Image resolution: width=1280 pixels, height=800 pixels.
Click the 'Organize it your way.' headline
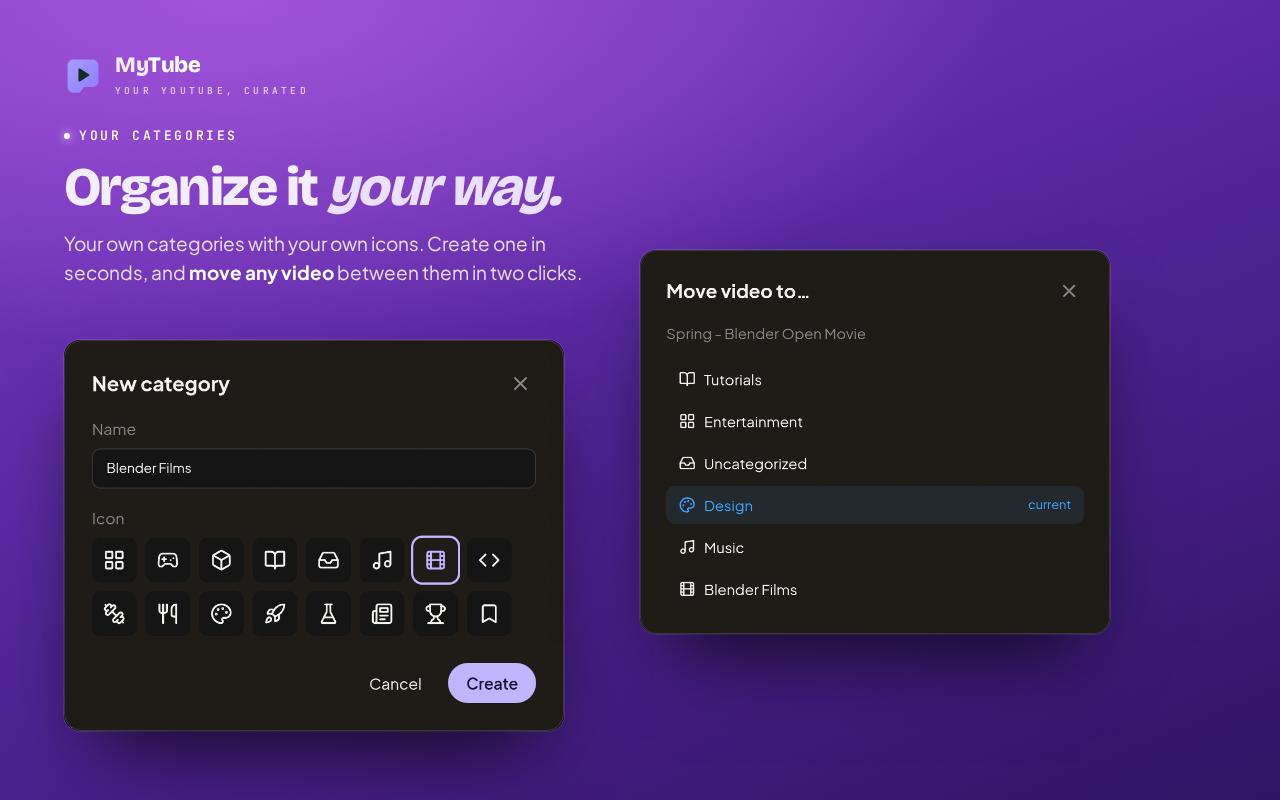(x=314, y=188)
